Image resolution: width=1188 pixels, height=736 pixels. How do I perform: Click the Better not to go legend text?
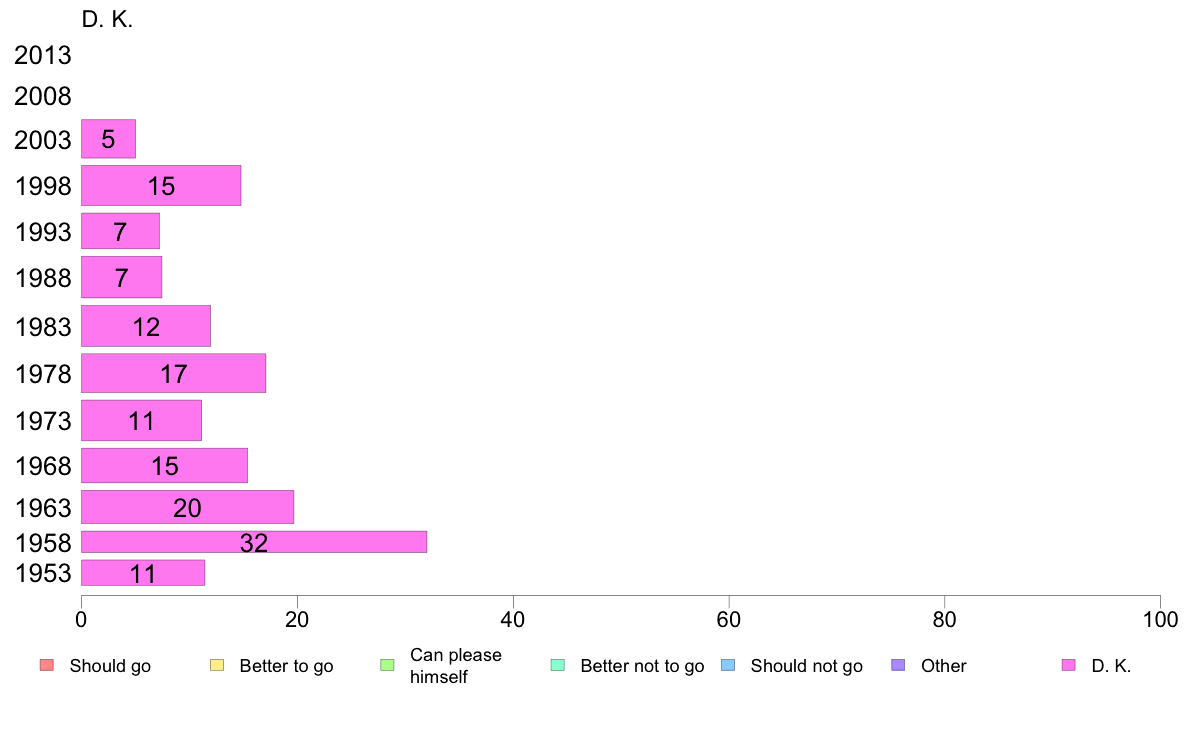(642, 666)
